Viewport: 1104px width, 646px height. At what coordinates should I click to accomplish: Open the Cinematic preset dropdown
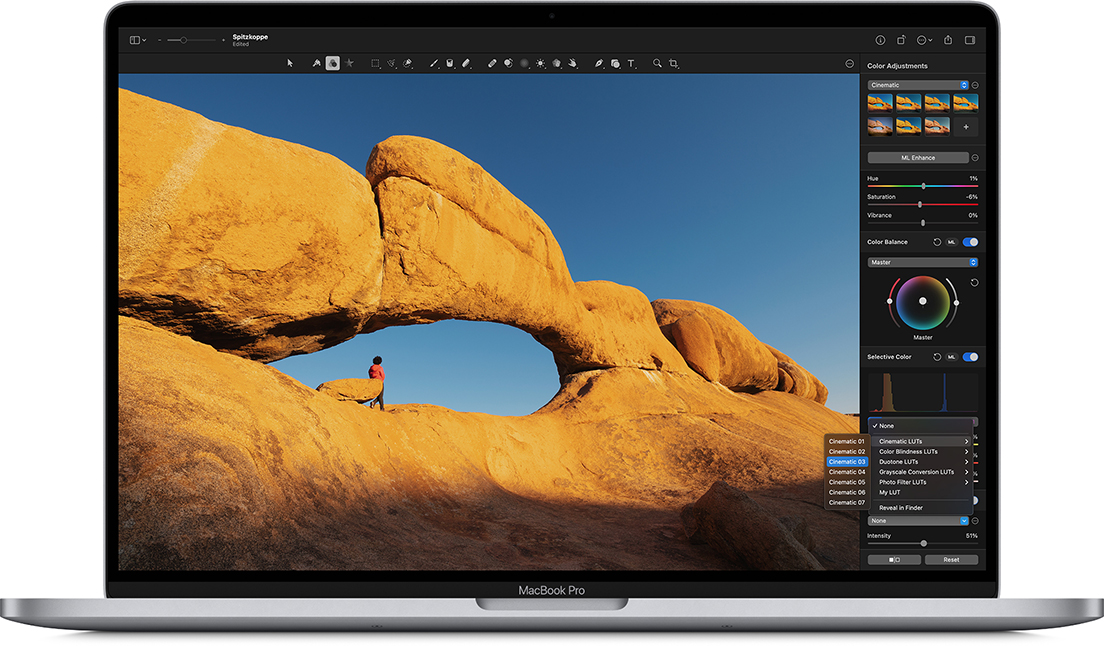click(920, 85)
